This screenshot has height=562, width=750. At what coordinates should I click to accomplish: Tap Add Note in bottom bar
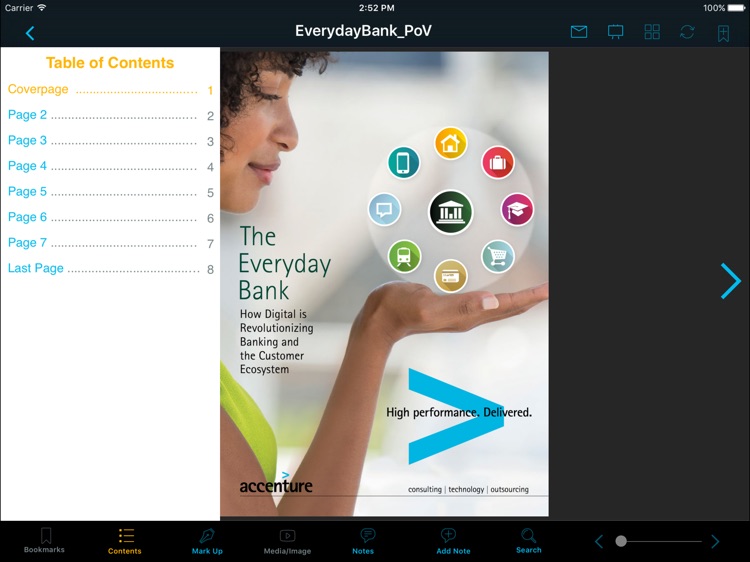tap(453, 541)
